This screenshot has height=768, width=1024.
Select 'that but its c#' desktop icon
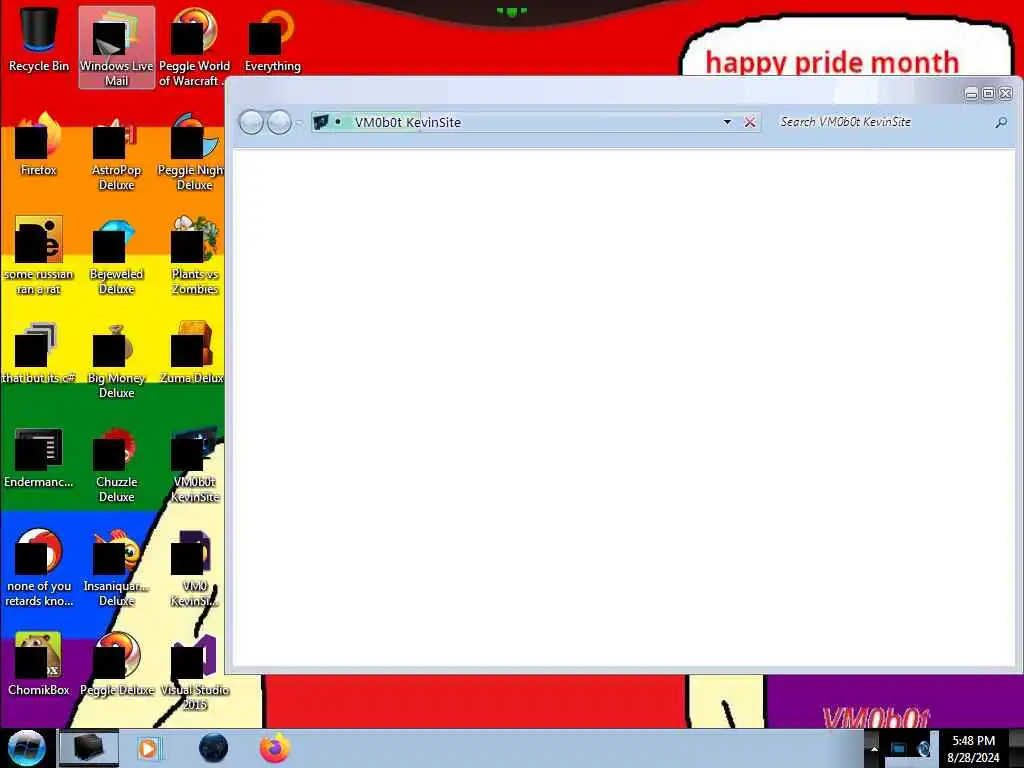(x=39, y=353)
